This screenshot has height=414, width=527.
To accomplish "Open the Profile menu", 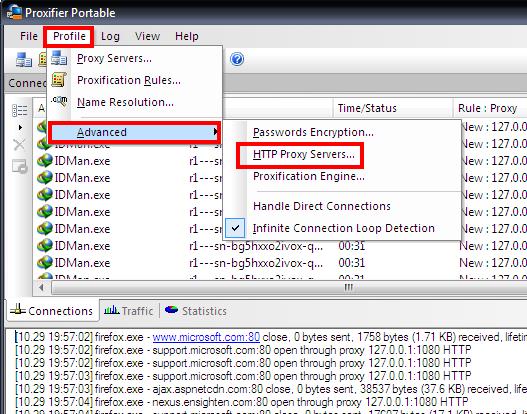I will [69, 36].
